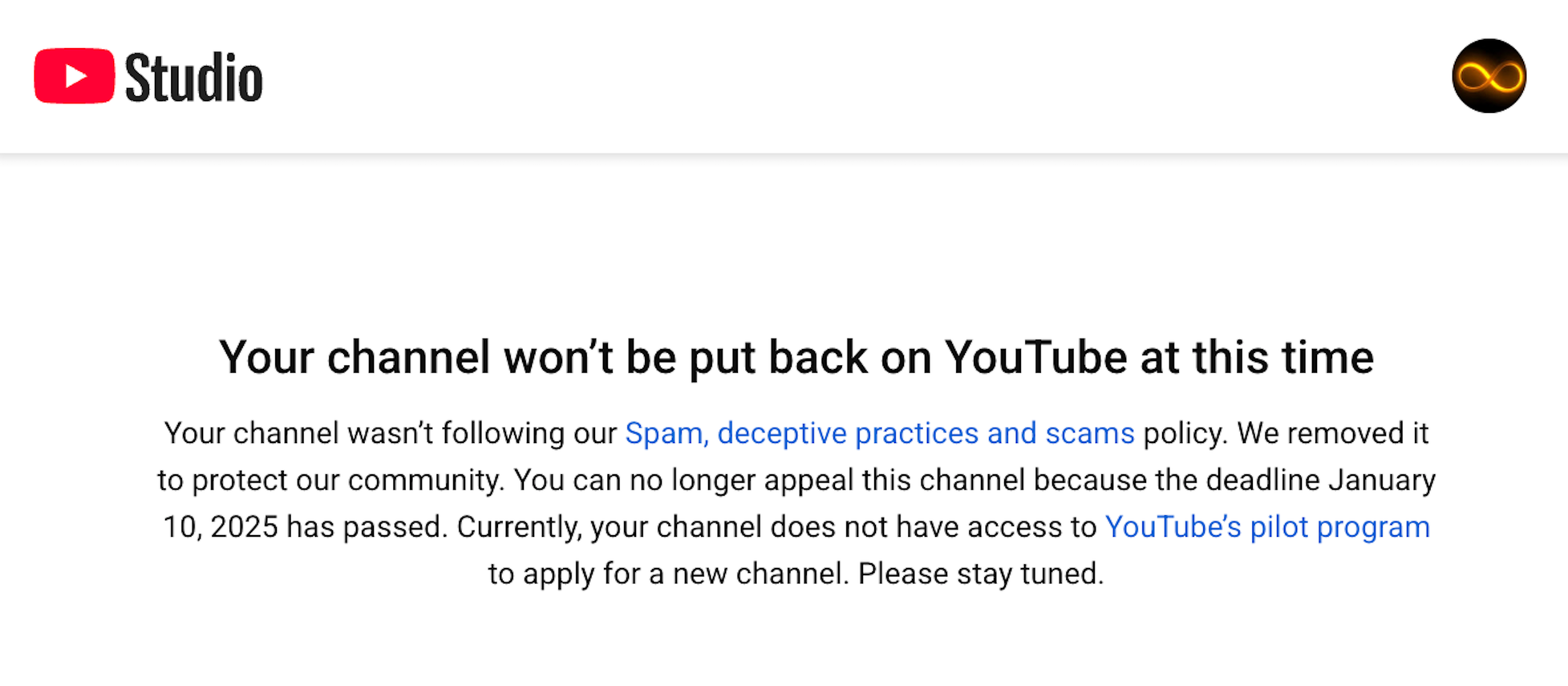Click the empty header area between logo and avatar
Viewport: 1568px width, 686px height.
point(802,76)
